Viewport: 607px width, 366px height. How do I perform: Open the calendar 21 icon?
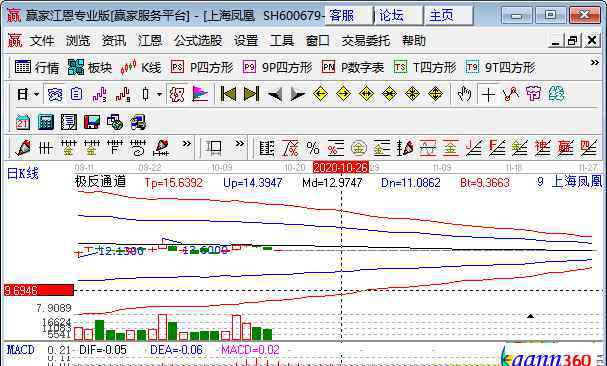pyautogui.click(x=23, y=122)
